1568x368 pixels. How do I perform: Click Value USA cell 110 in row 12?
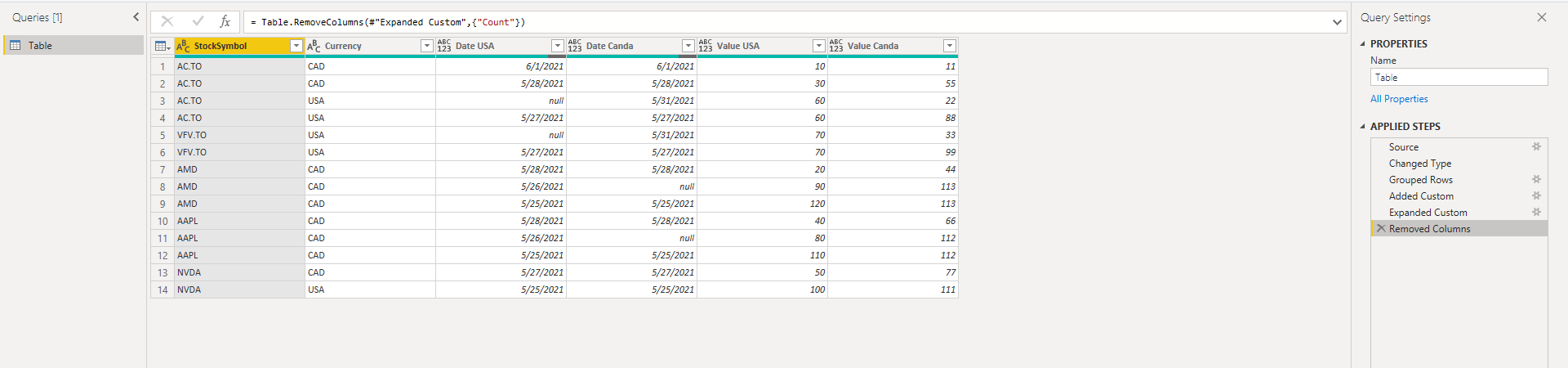[x=762, y=255]
